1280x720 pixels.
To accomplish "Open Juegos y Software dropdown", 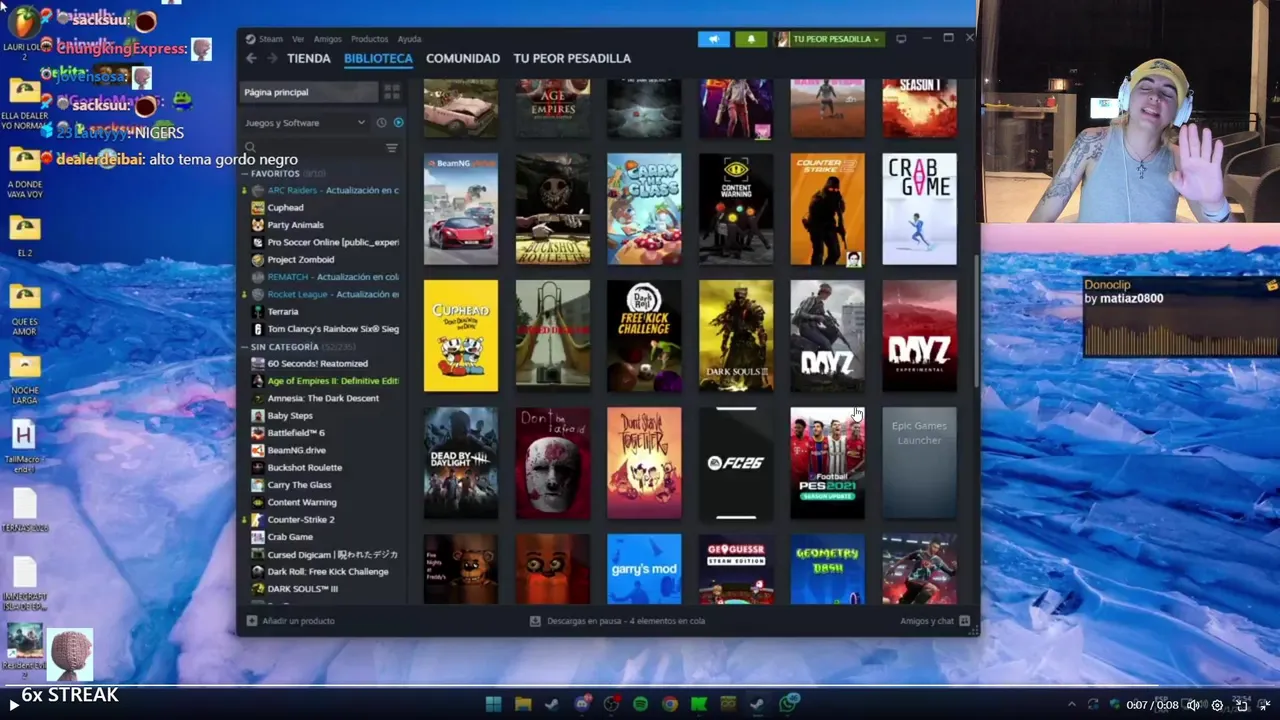I will click(x=305, y=122).
